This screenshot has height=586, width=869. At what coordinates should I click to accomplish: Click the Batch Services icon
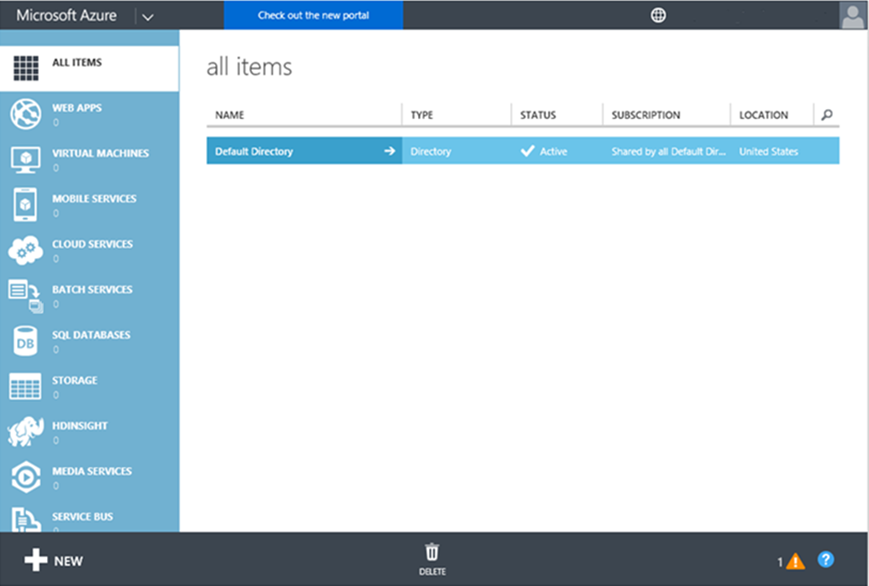[25, 296]
